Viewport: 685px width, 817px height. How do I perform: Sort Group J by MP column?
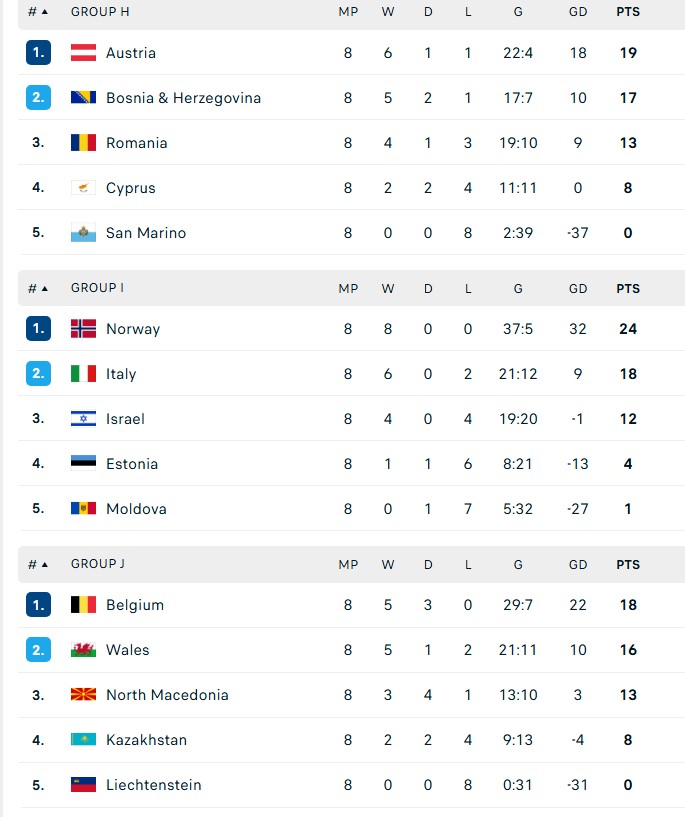tap(348, 564)
